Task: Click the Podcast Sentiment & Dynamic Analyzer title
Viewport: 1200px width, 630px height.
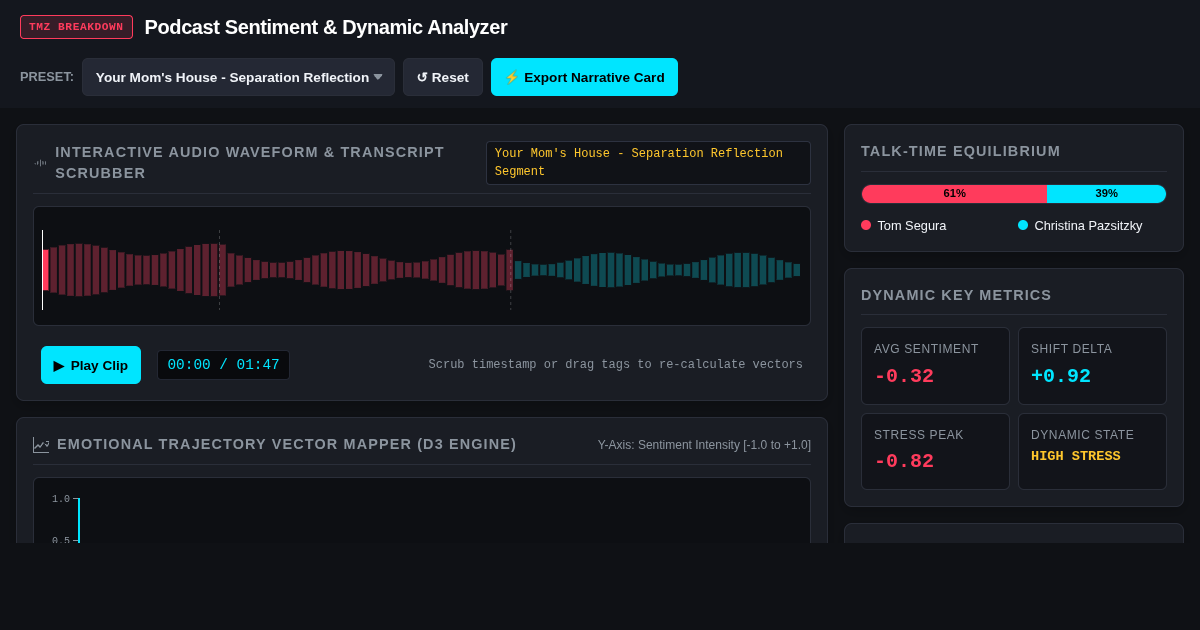Action: 326,27
